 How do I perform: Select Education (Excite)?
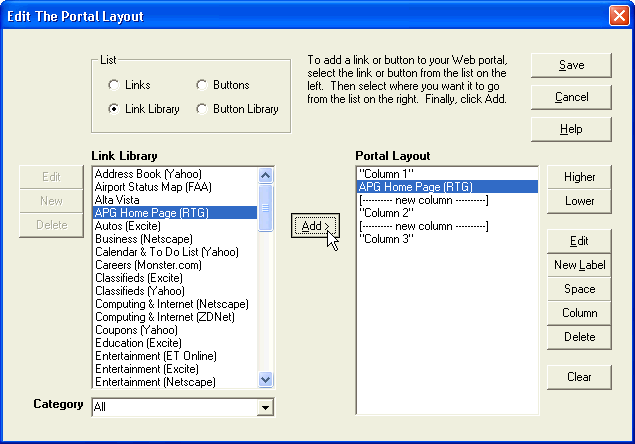tap(175, 343)
